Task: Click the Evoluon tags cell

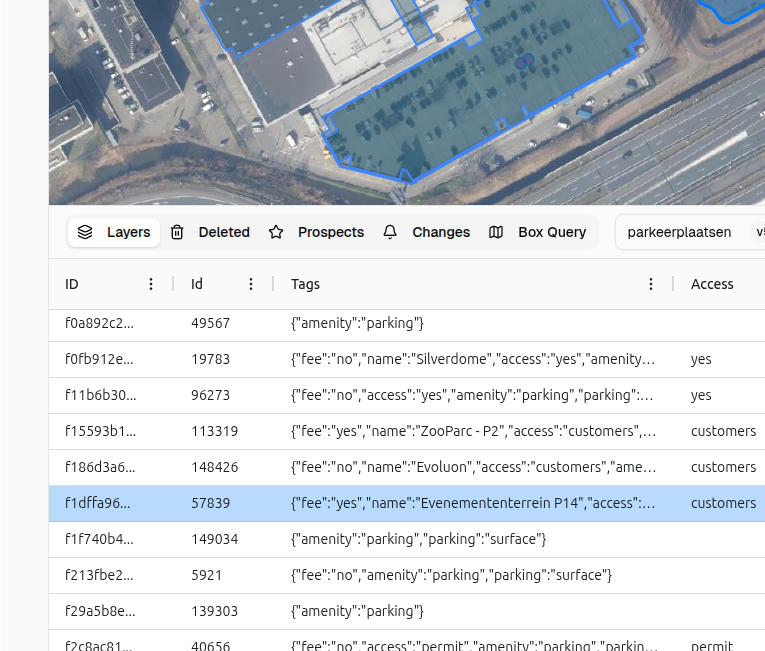Action: (473, 468)
